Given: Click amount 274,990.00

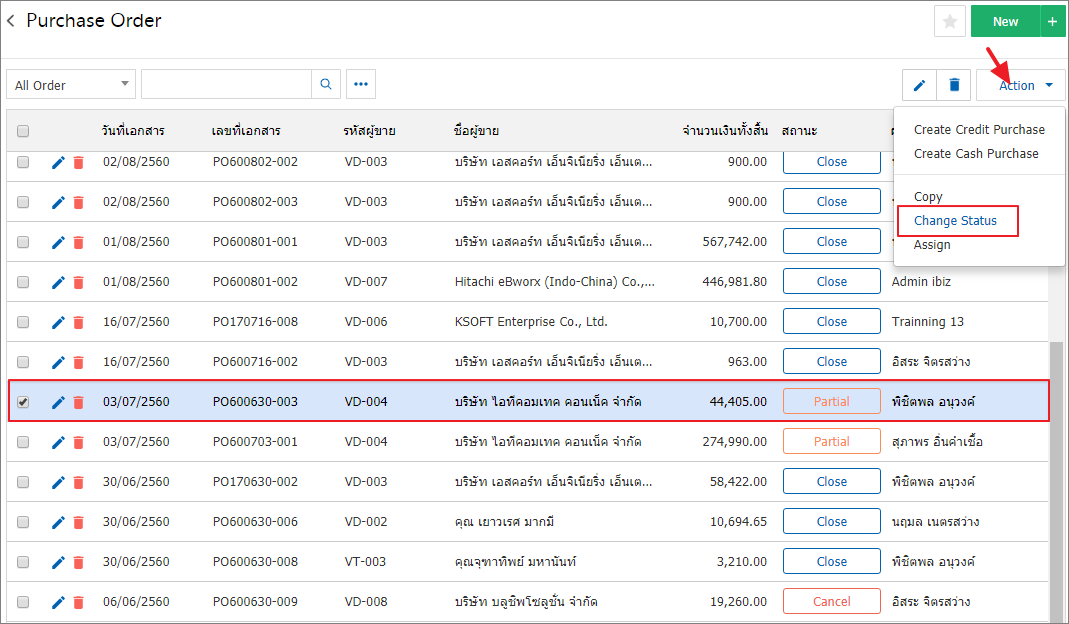Looking at the screenshot, I should click(734, 441).
